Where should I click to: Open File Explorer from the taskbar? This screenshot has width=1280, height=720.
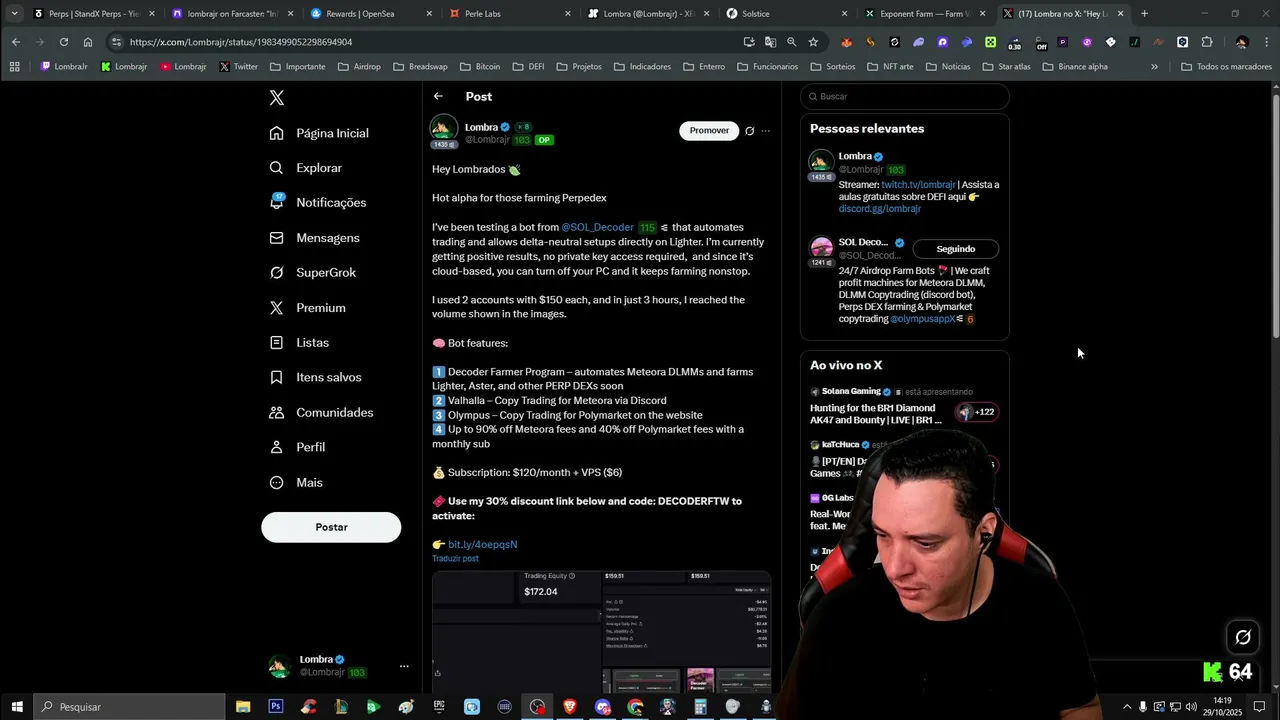[x=243, y=706]
